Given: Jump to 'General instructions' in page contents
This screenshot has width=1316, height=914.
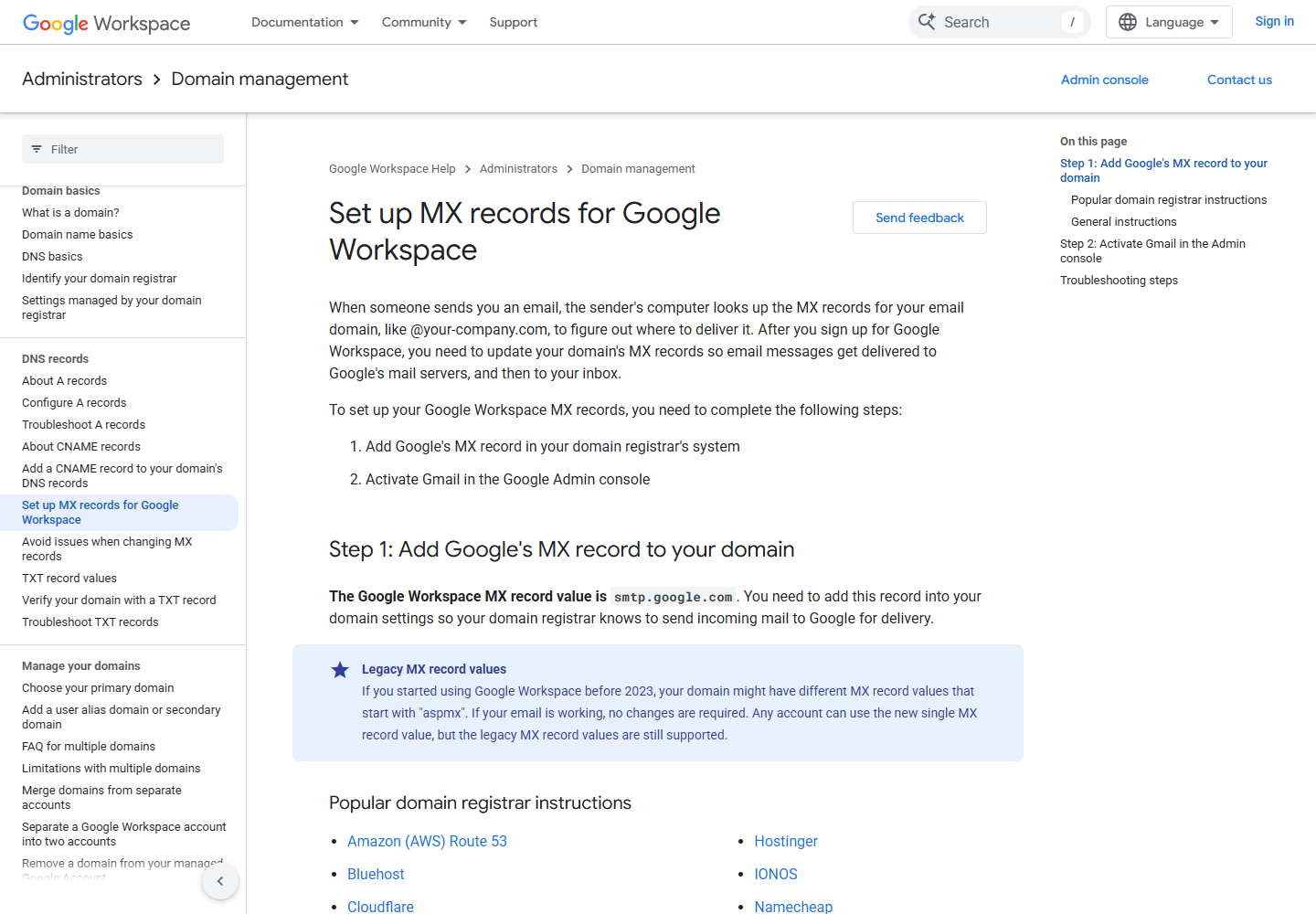Looking at the screenshot, I should [1123, 222].
